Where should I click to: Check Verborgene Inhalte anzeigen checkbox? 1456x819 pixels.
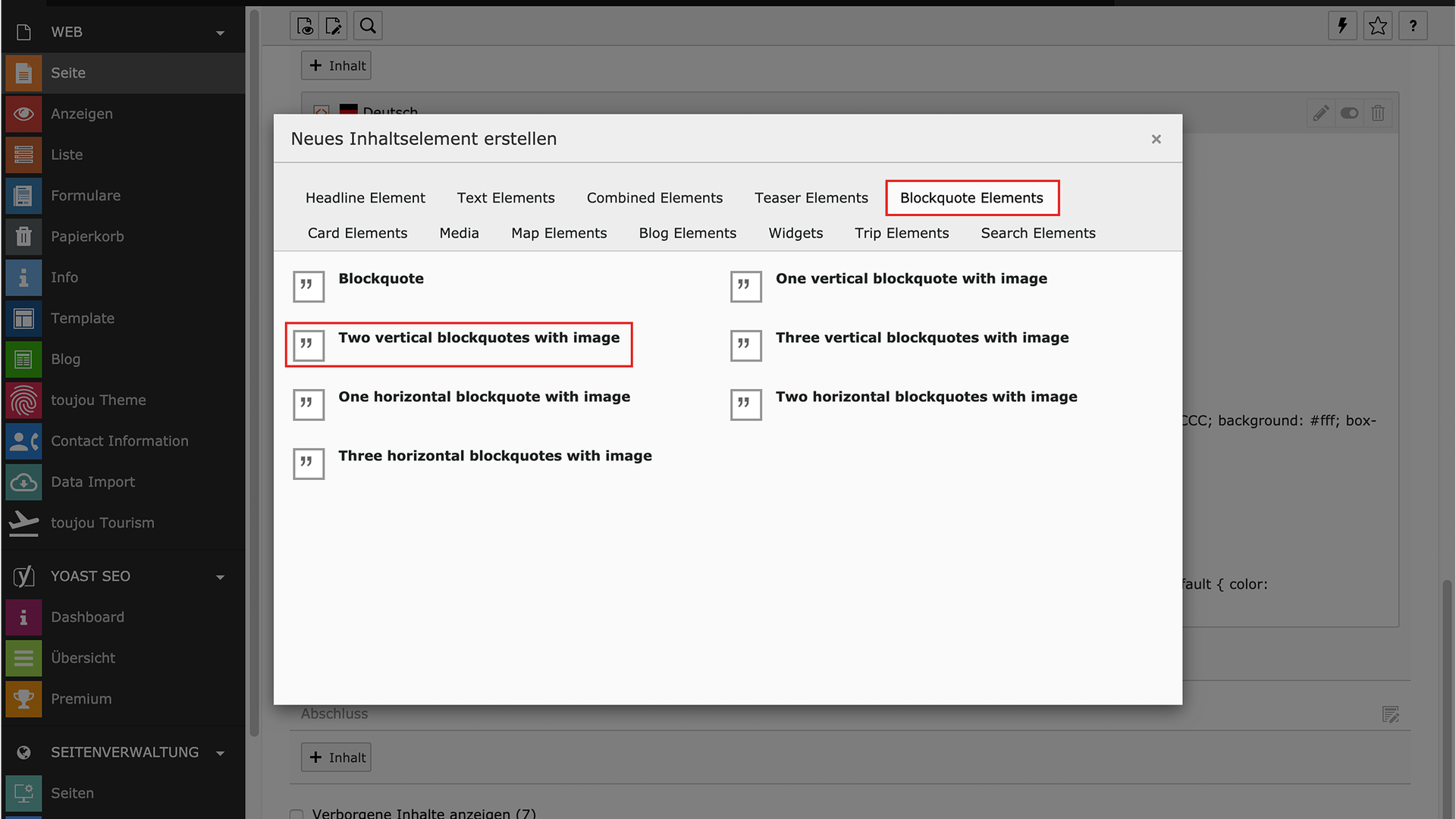tap(297, 814)
